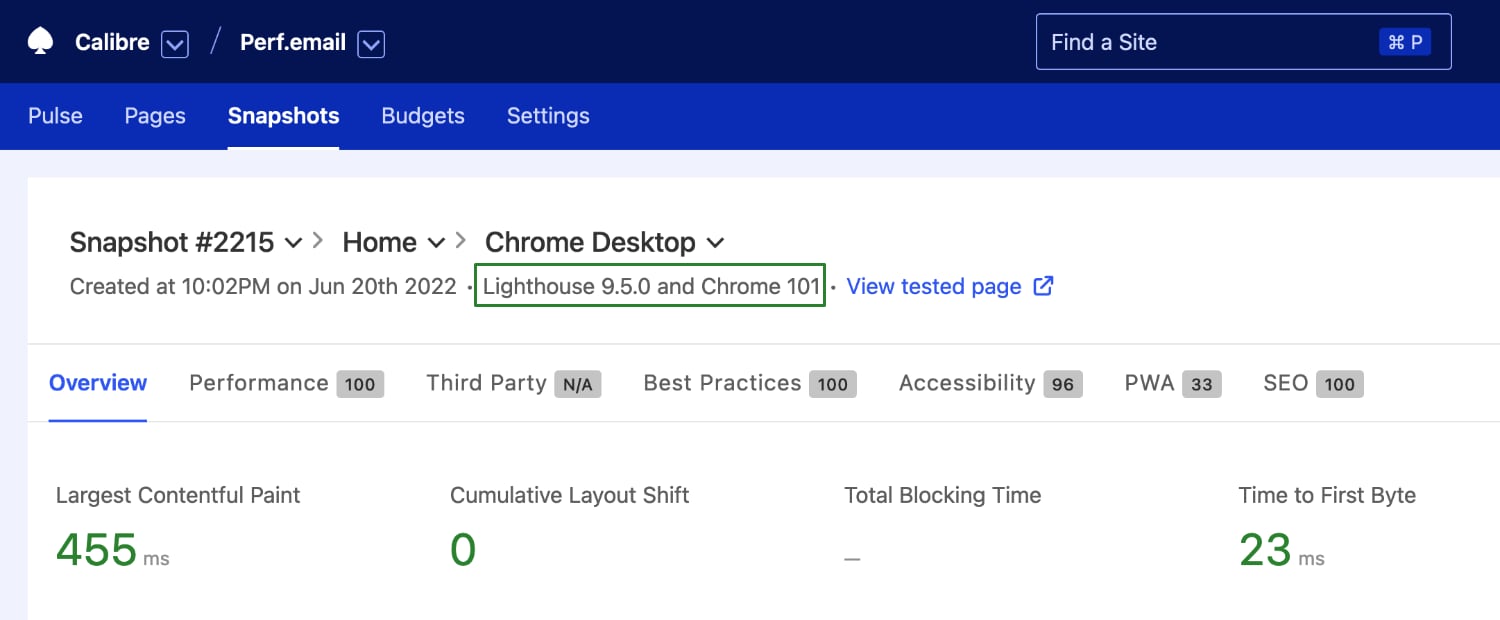1500x620 pixels.
Task: Click the external link icon next to View tested page
Action: click(x=1042, y=286)
